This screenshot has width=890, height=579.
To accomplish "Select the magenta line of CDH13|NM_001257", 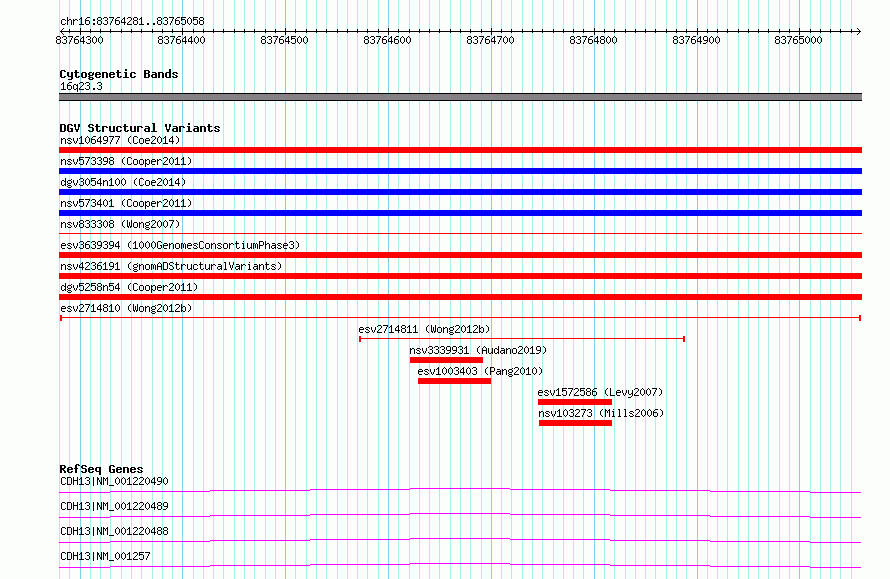I will pyautogui.click(x=460, y=565).
